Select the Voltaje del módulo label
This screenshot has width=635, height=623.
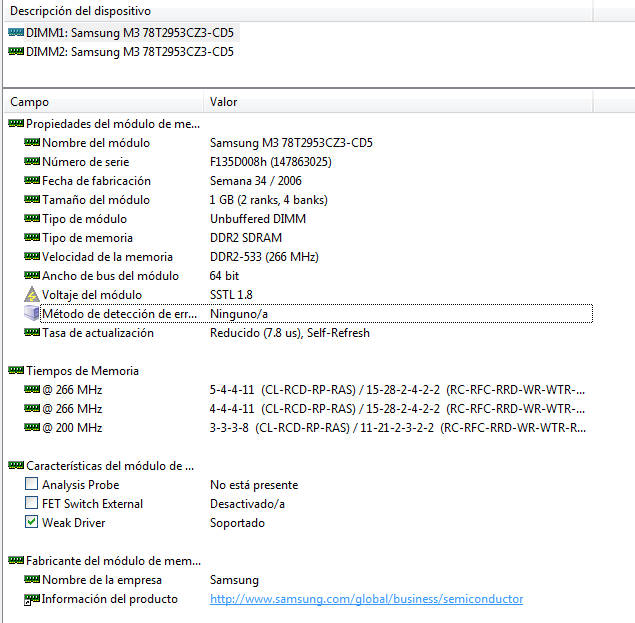tap(92, 295)
